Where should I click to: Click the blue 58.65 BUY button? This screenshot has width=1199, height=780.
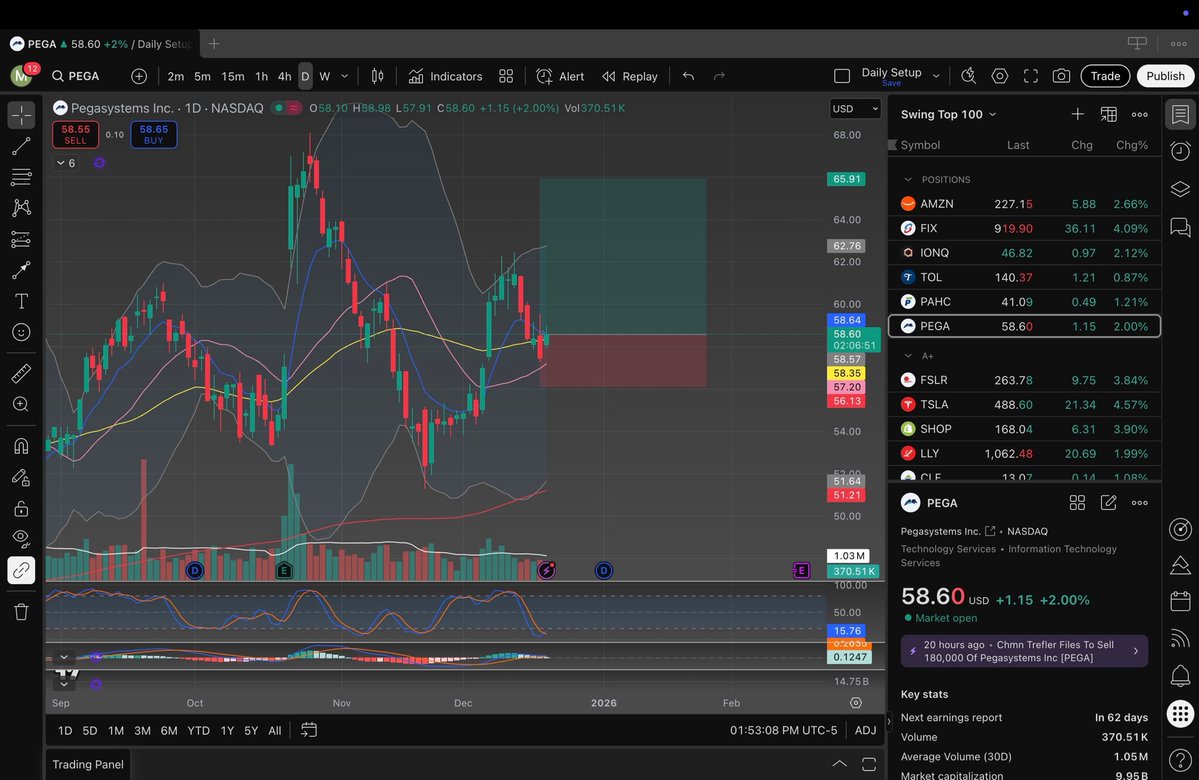154,134
